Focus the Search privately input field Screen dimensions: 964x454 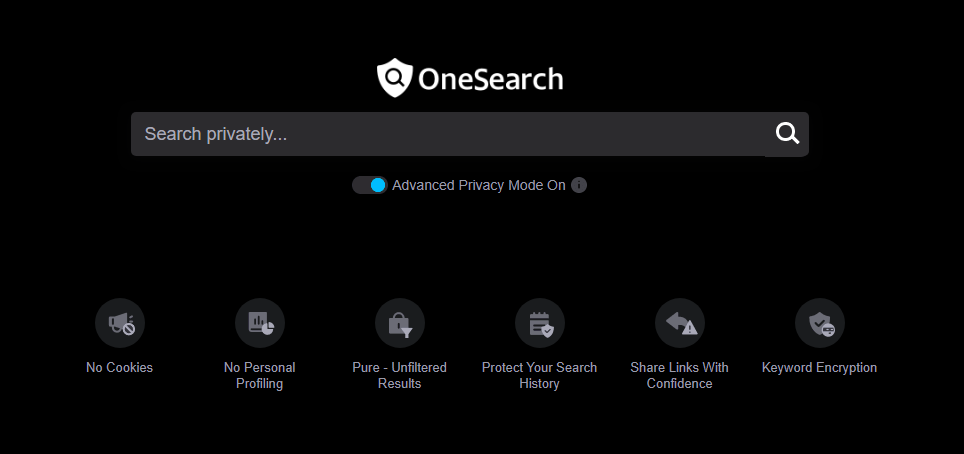click(448, 134)
